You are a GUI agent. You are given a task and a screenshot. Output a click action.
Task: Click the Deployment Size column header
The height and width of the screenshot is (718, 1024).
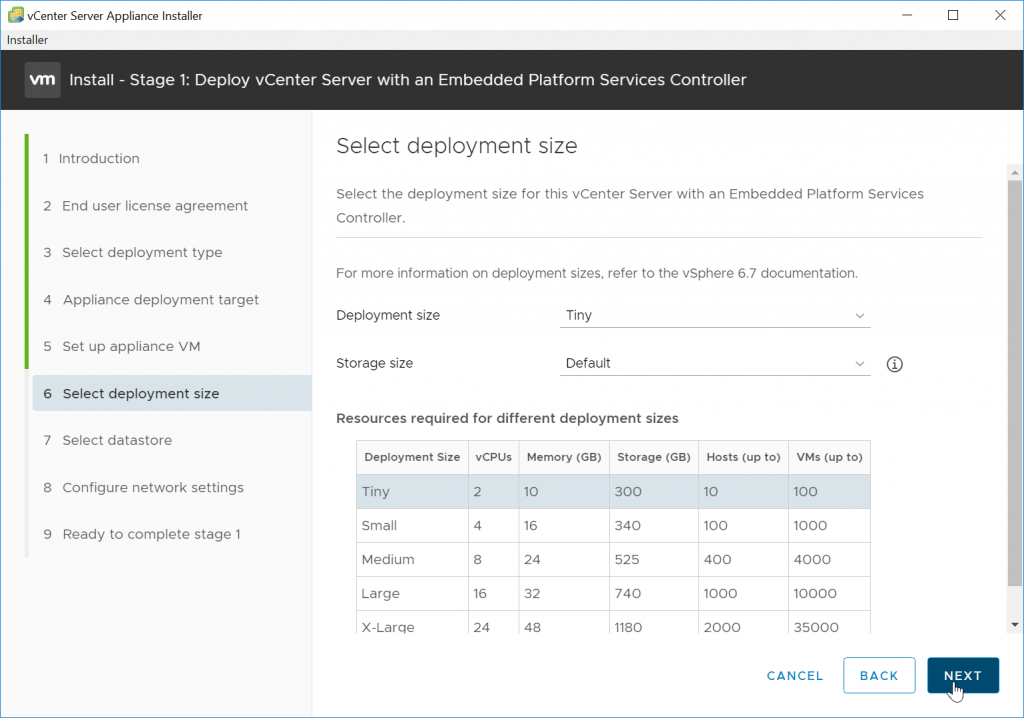point(412,457)
